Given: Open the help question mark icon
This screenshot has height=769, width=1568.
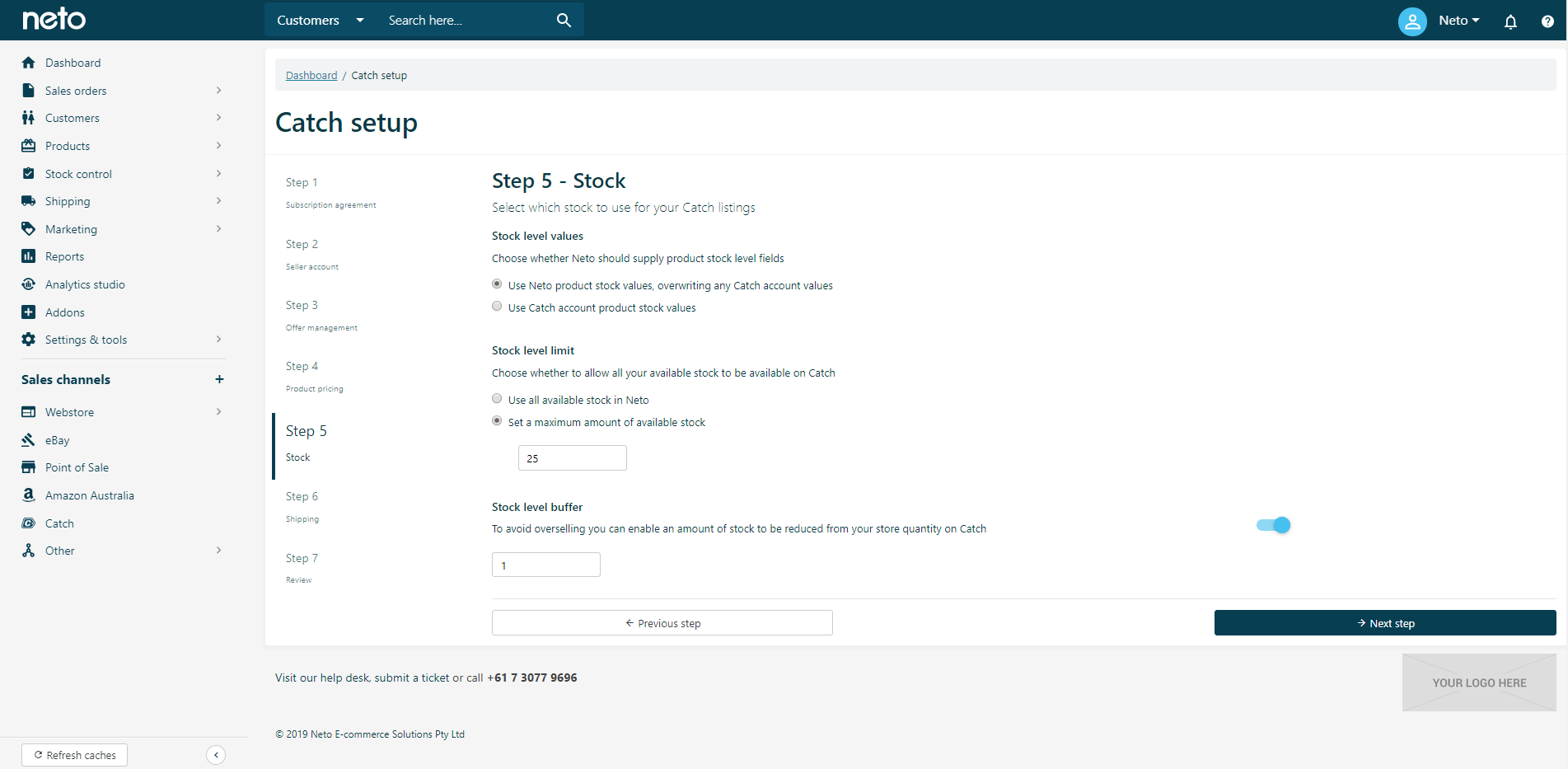Looking at the screenshot, I should (x=1547, y=21).
